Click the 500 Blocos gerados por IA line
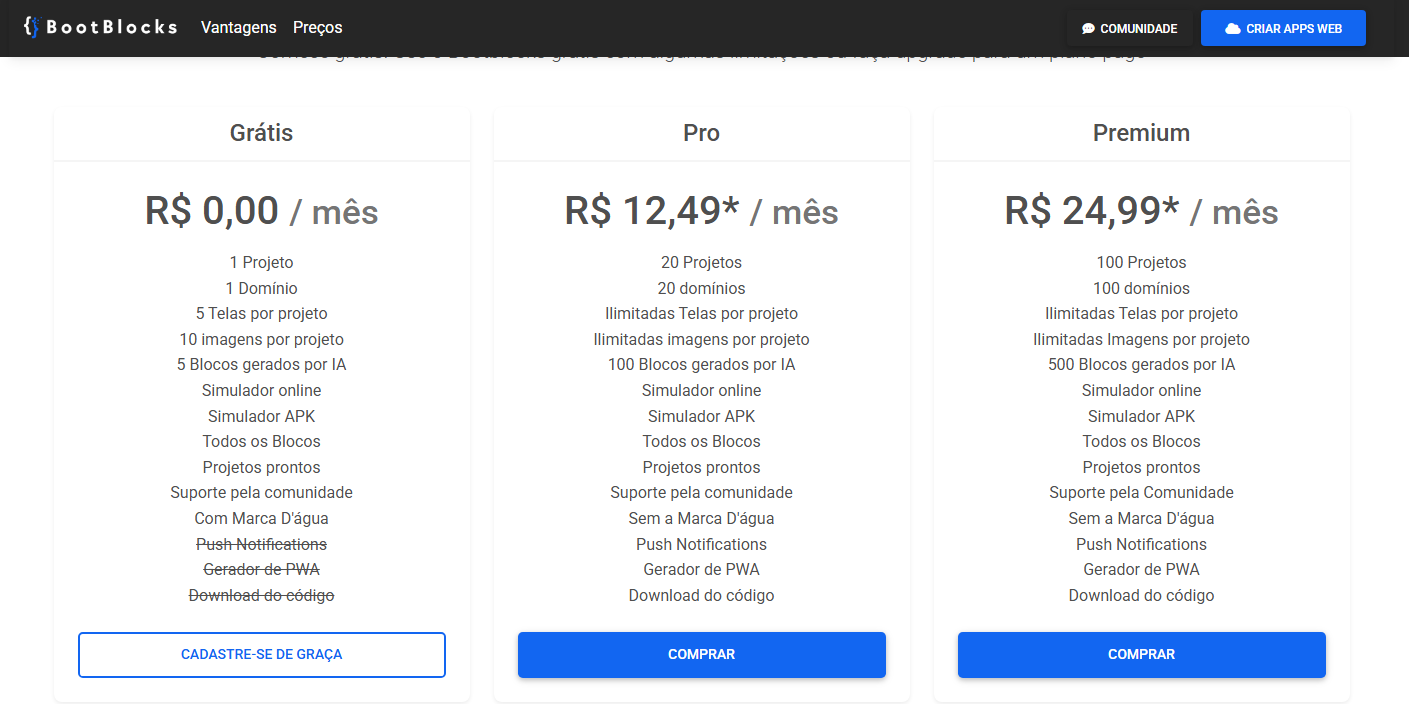 (x=1141, y=365)
